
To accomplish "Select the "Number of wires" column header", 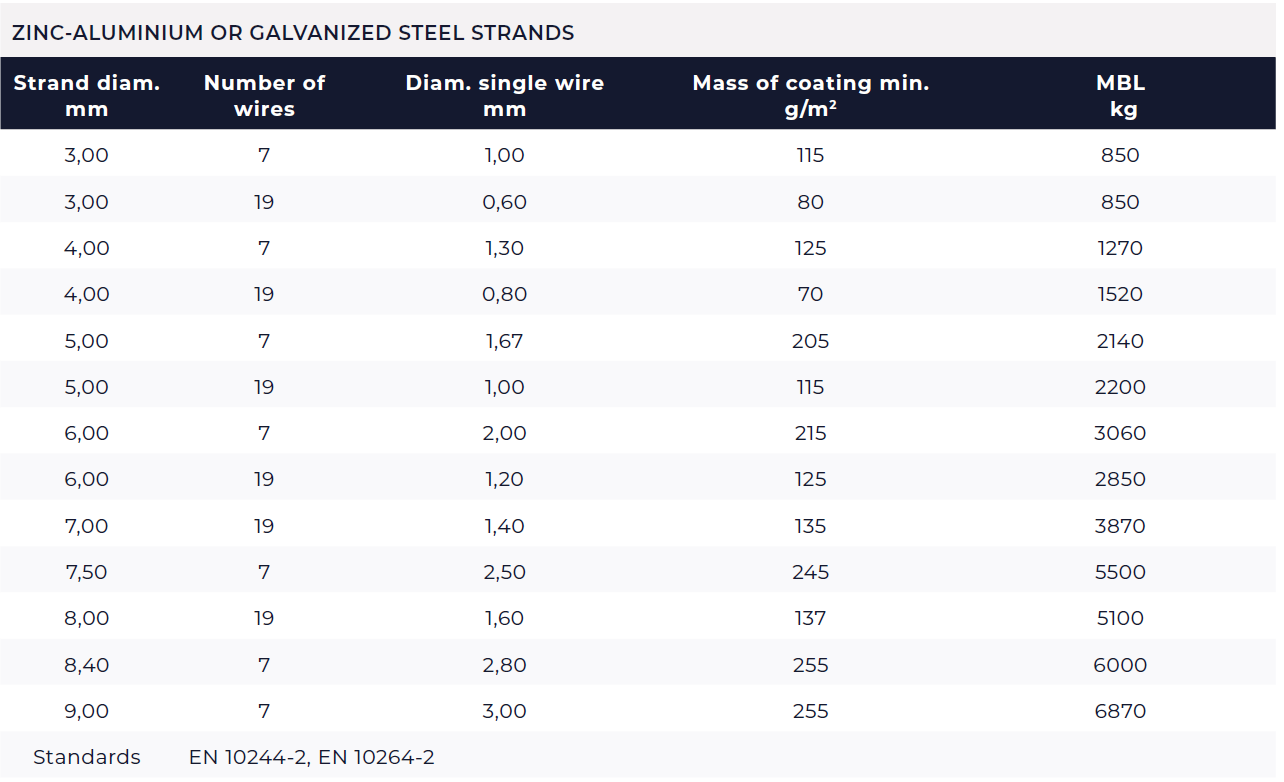I will [x=264, y=96].
